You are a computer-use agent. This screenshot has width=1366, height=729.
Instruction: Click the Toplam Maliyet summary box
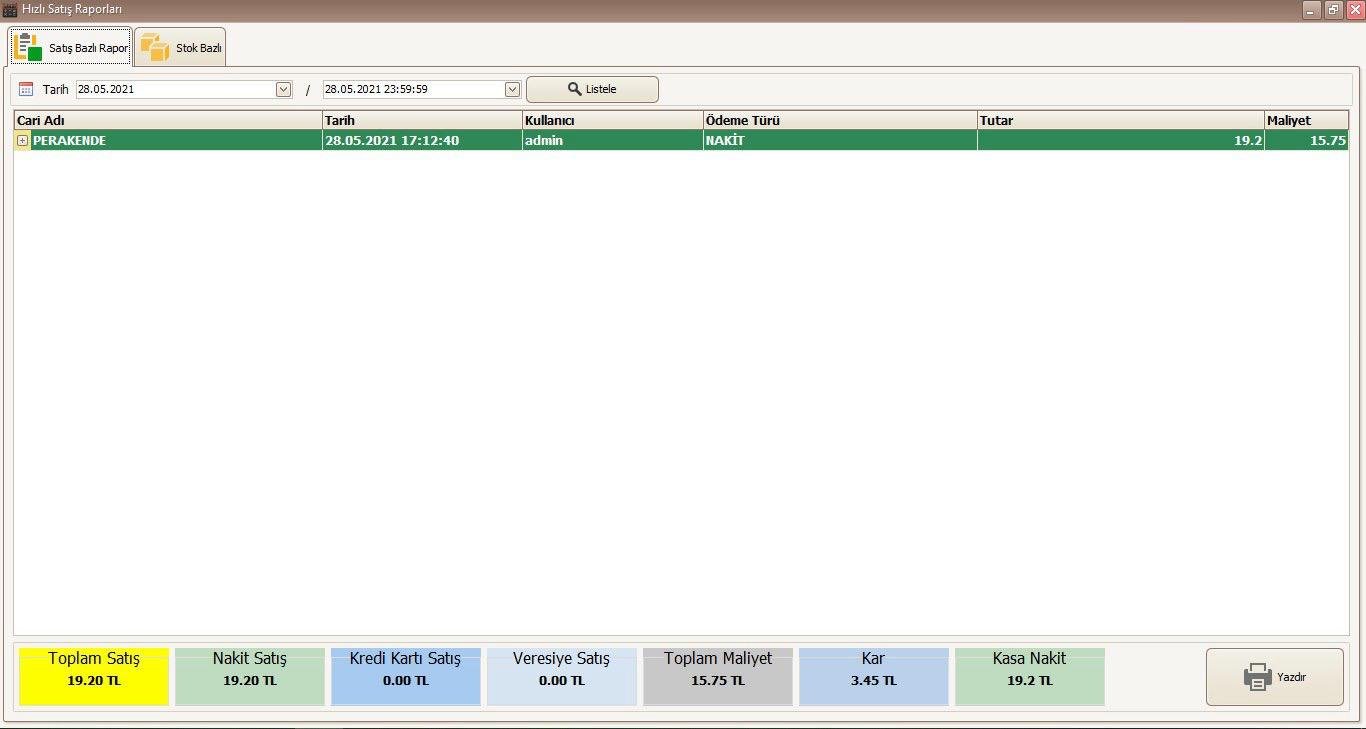click(x=718, y=676)
